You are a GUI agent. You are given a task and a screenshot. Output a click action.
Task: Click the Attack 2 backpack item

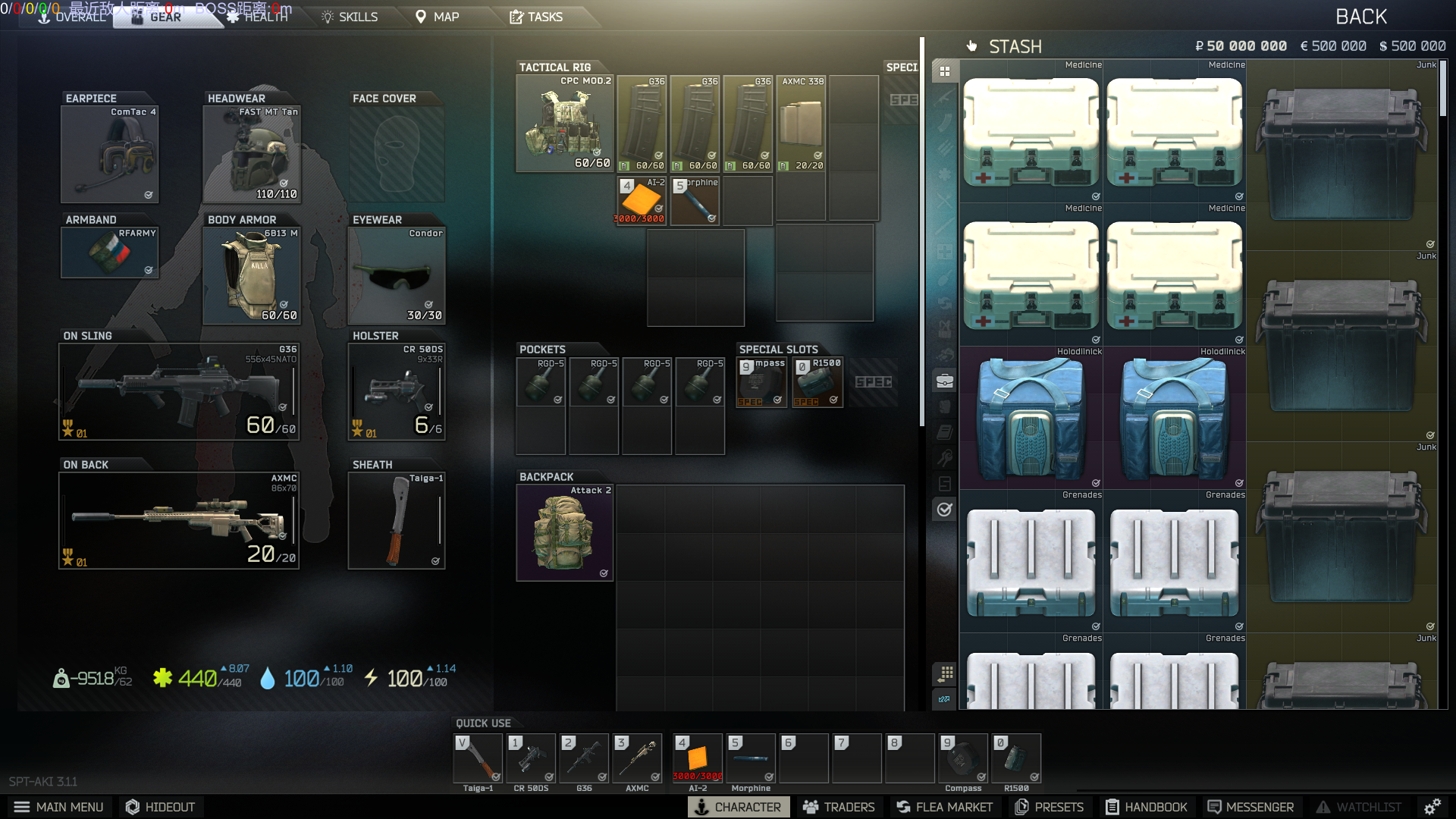(564, 533)
